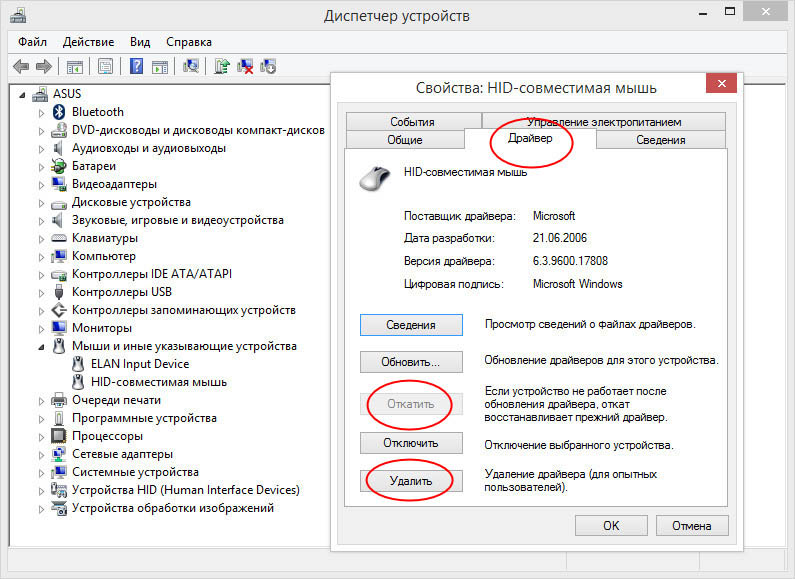Confirm with the OK button

pyautogui.click(x=611, y=526)
